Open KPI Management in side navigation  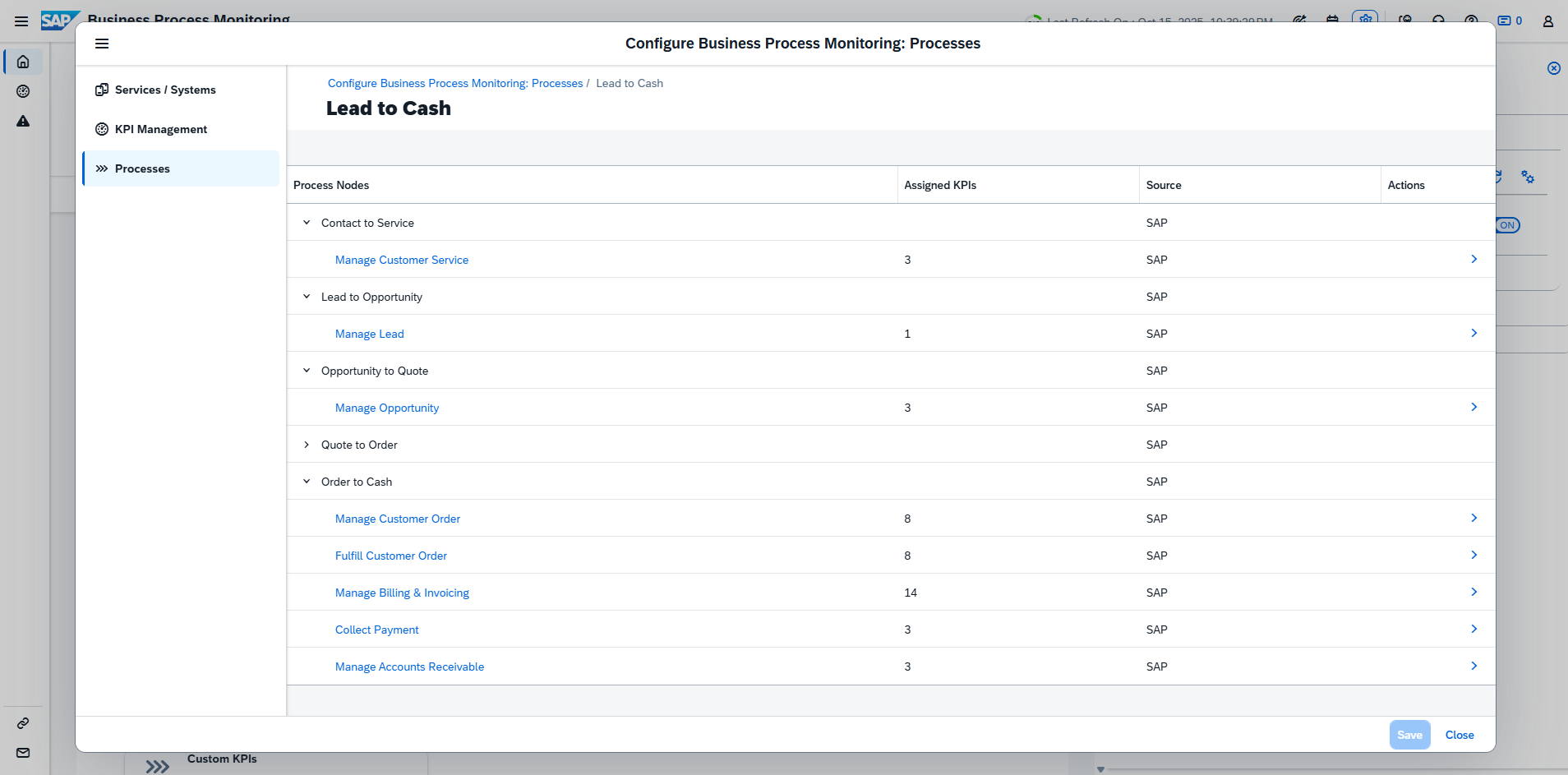[161, 129]
